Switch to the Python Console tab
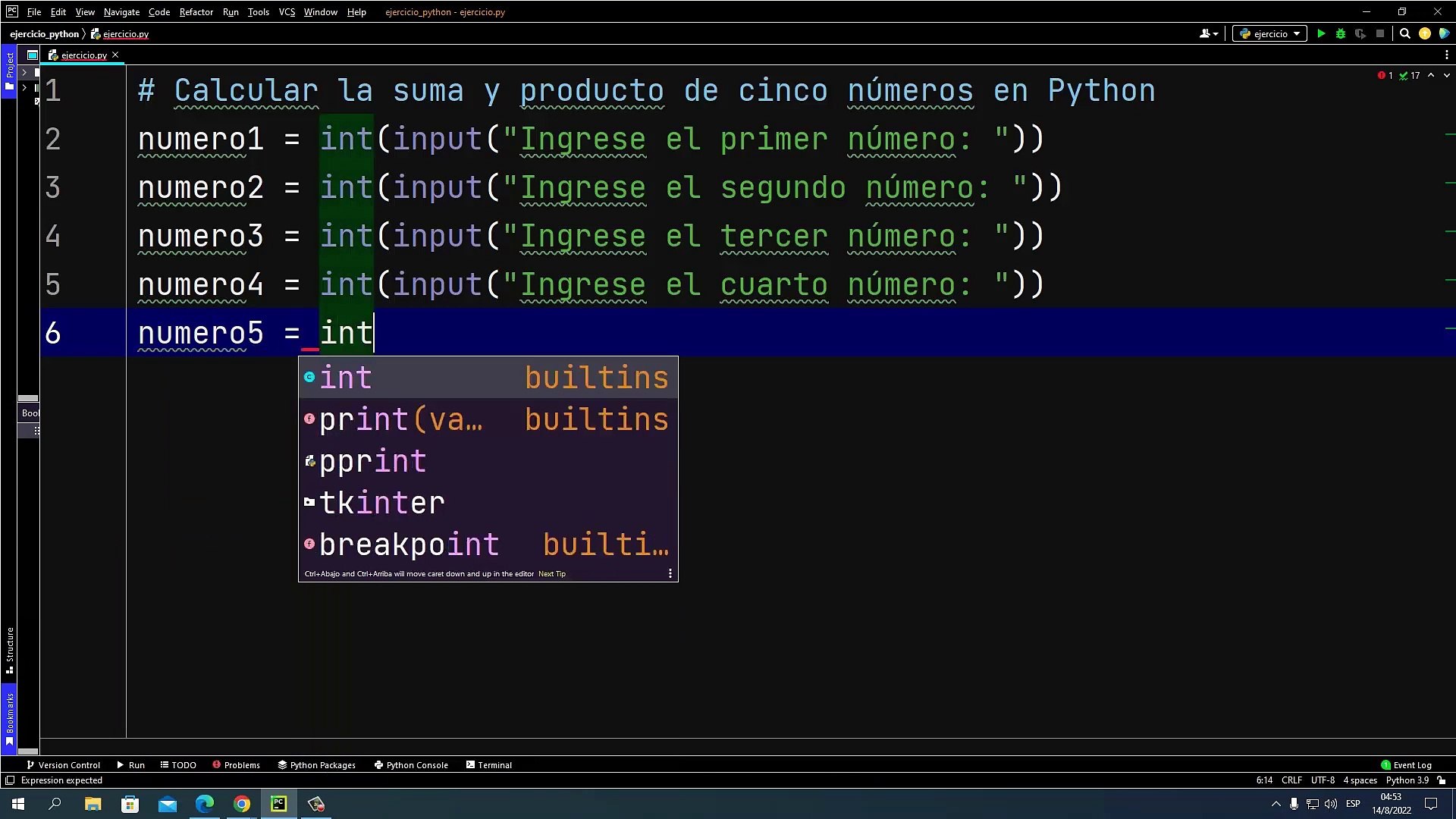This screenshot has height=819, width=1456. coord(411,765)
